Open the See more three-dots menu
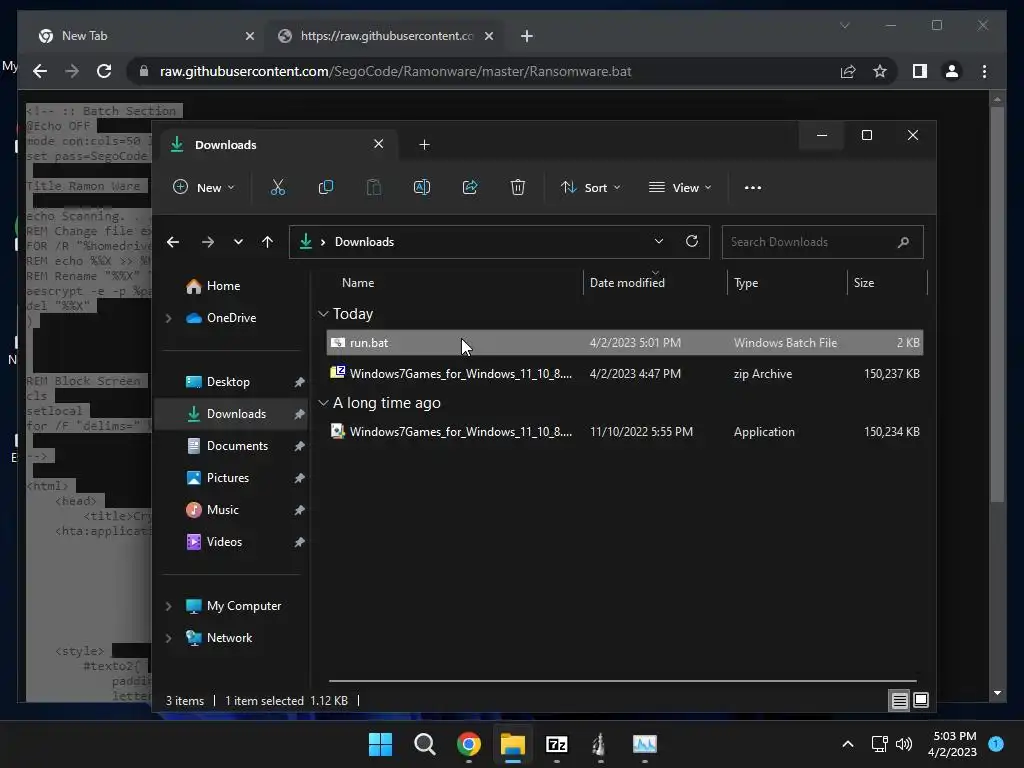Screen dimensions: 1024x768 pos(752,187)
